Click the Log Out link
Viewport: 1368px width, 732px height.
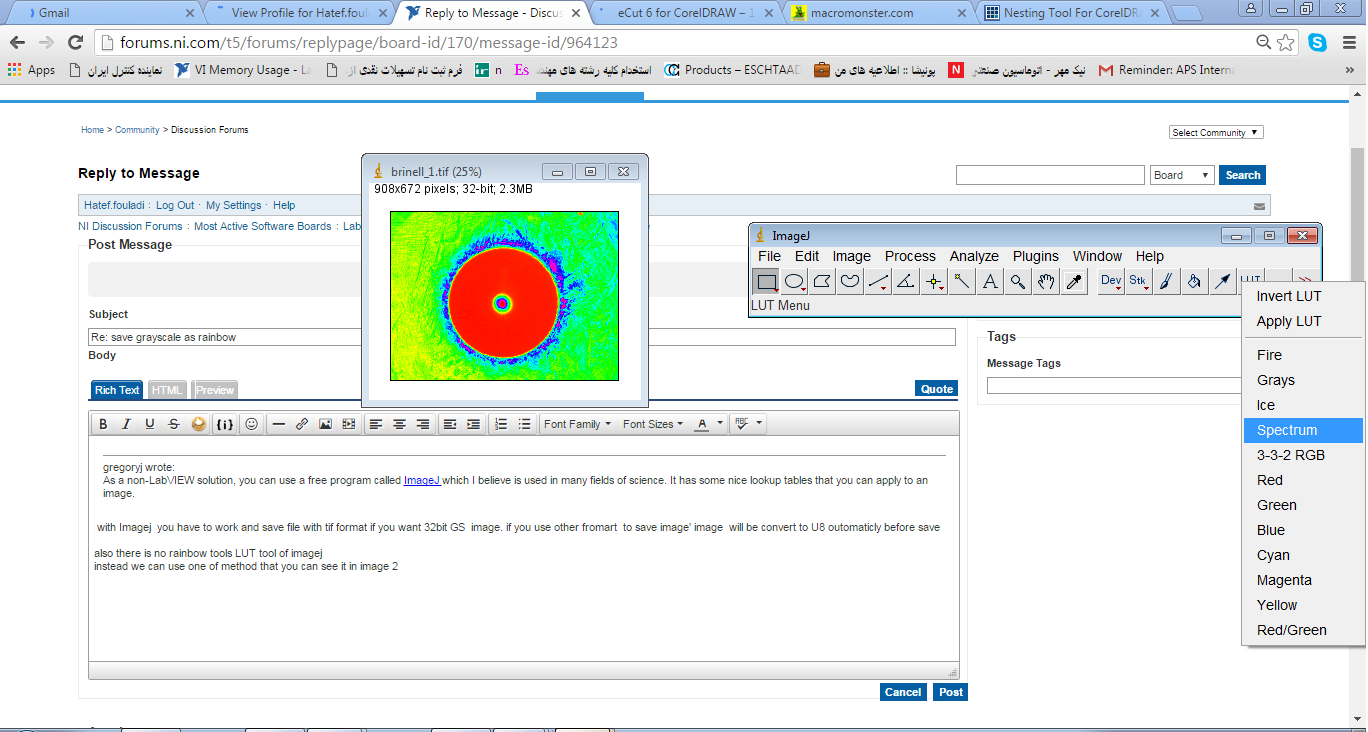point(175,205)
